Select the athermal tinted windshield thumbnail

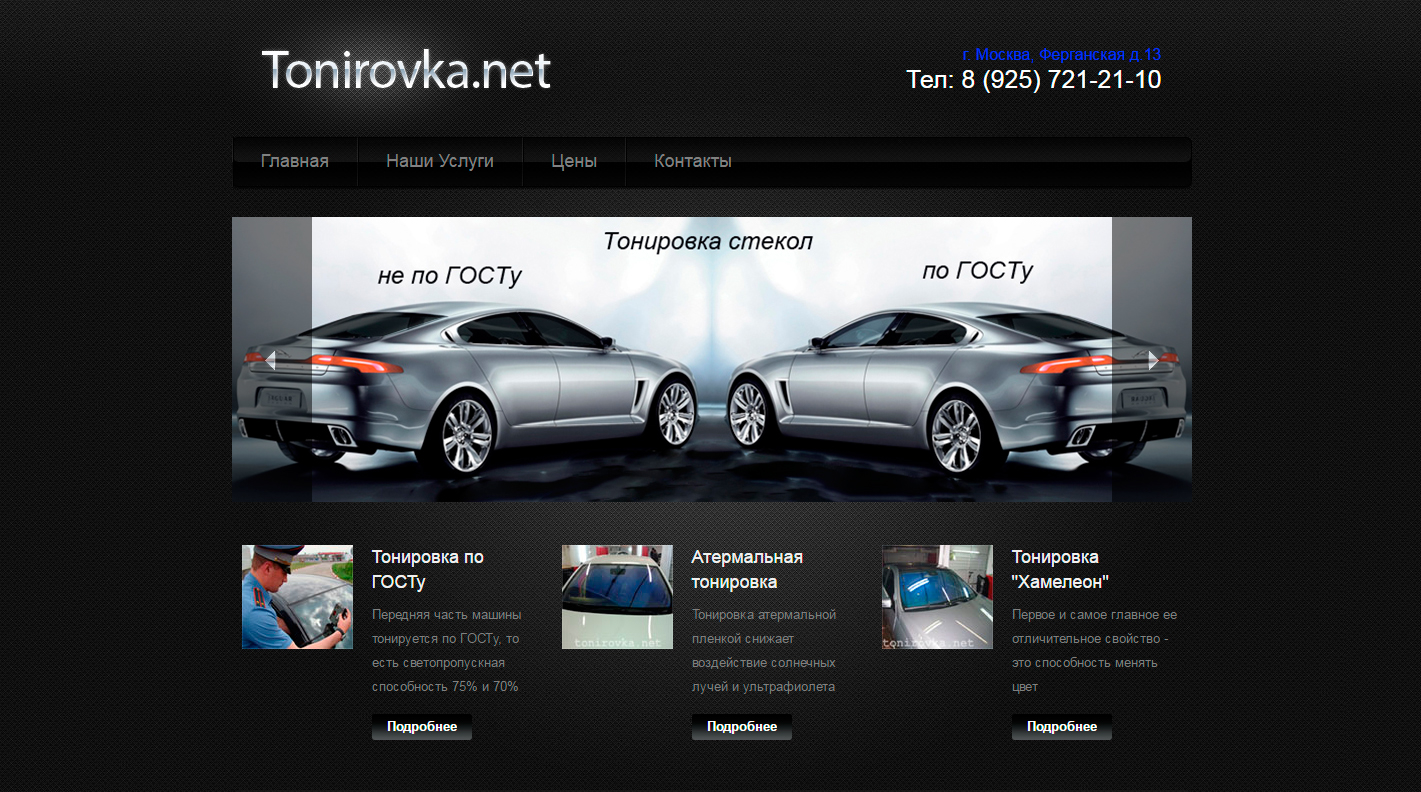coord(617,597)
